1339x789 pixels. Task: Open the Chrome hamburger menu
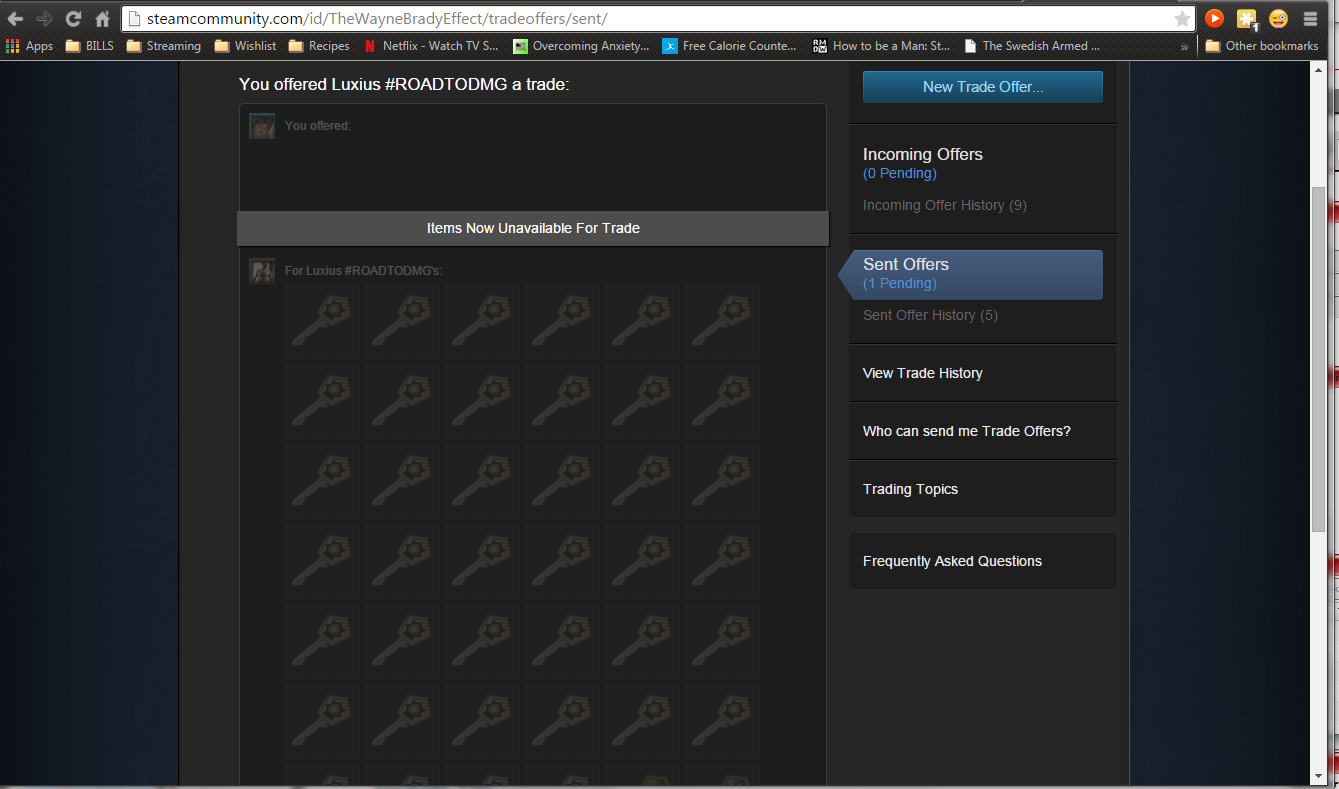tap(1311, 19)
